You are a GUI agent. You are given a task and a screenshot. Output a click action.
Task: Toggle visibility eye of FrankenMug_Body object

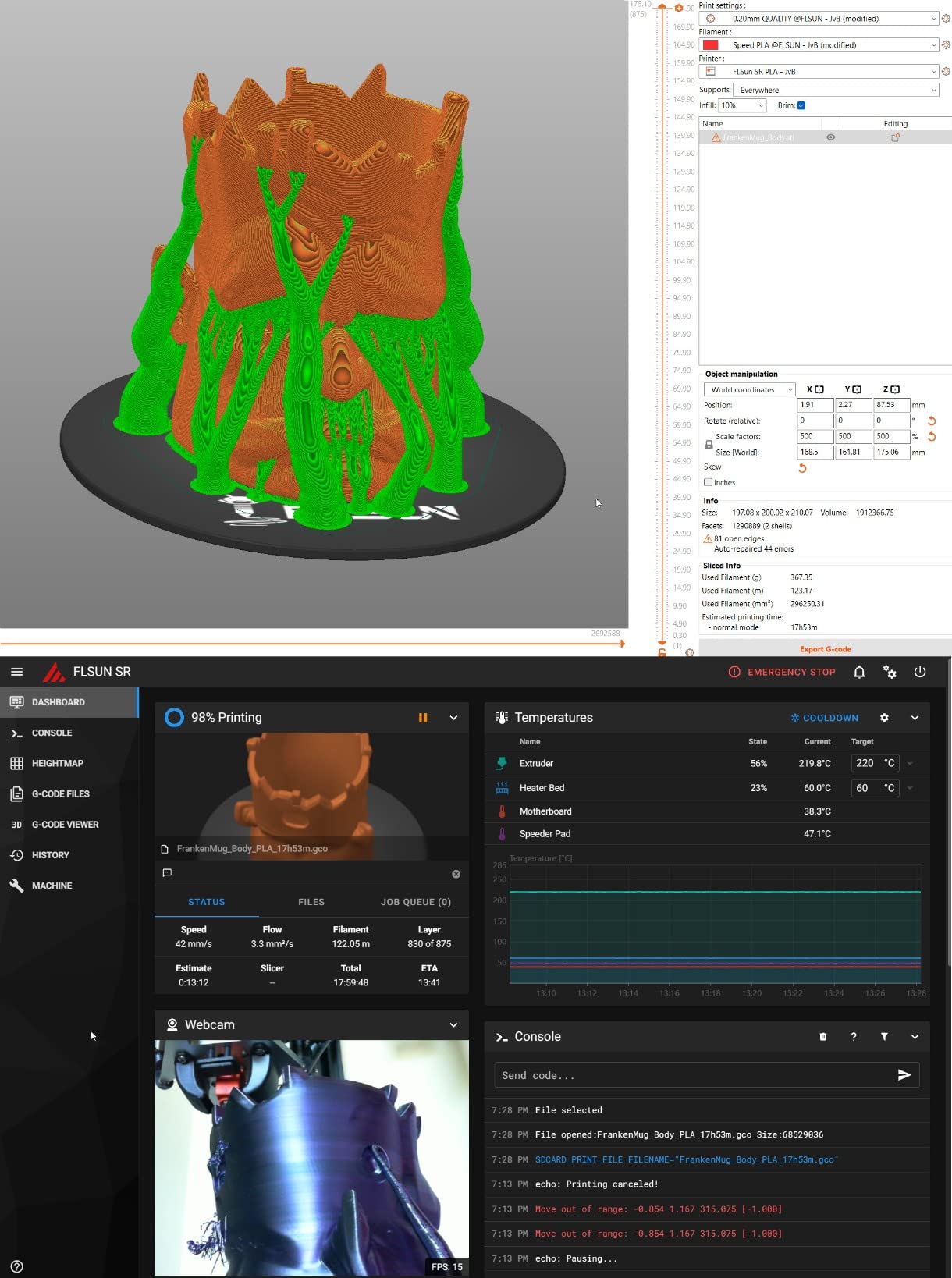pyautogui.click(x=831, y=137)
